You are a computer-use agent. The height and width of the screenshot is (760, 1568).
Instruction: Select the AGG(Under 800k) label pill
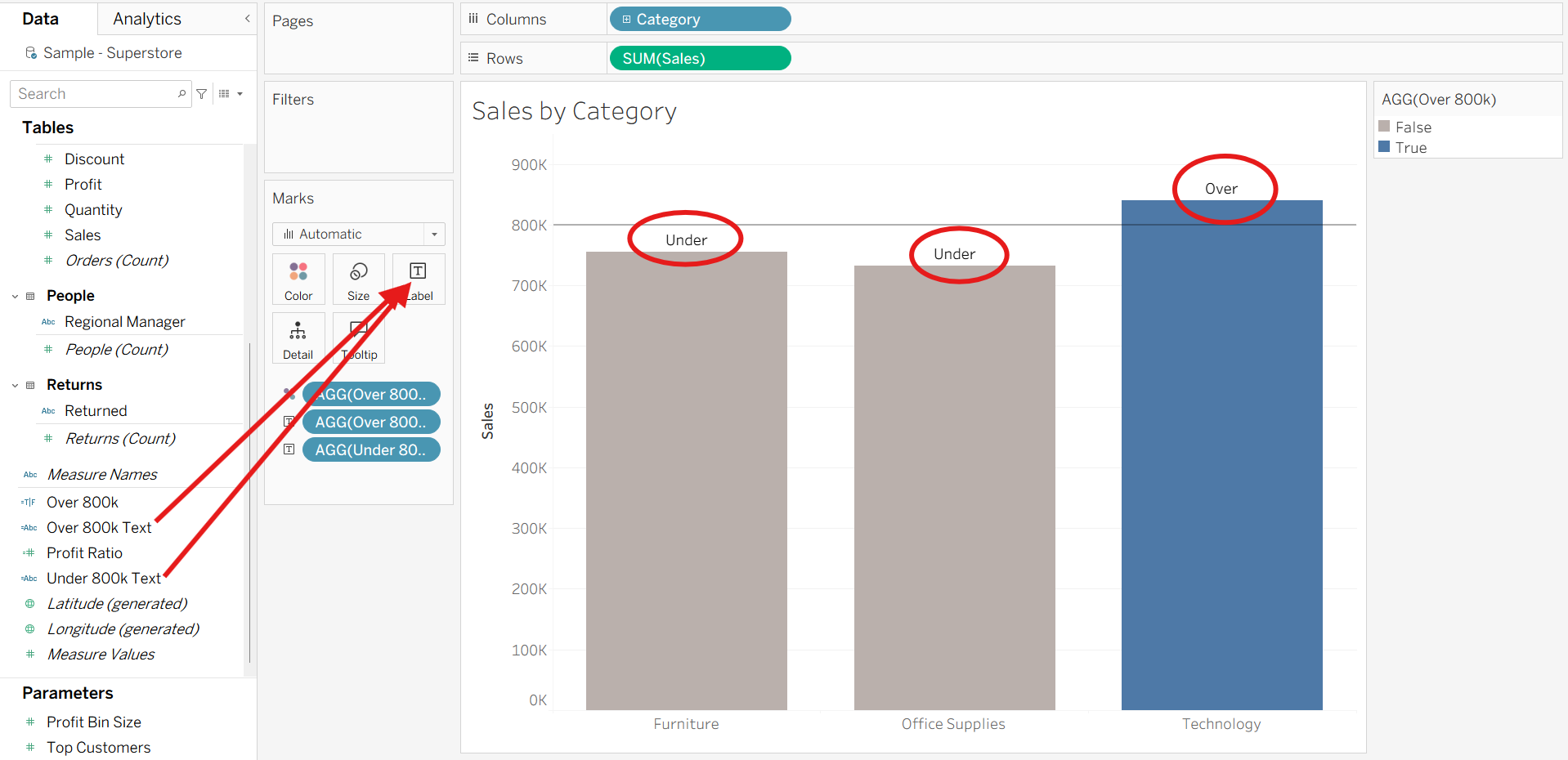point(371,449)
